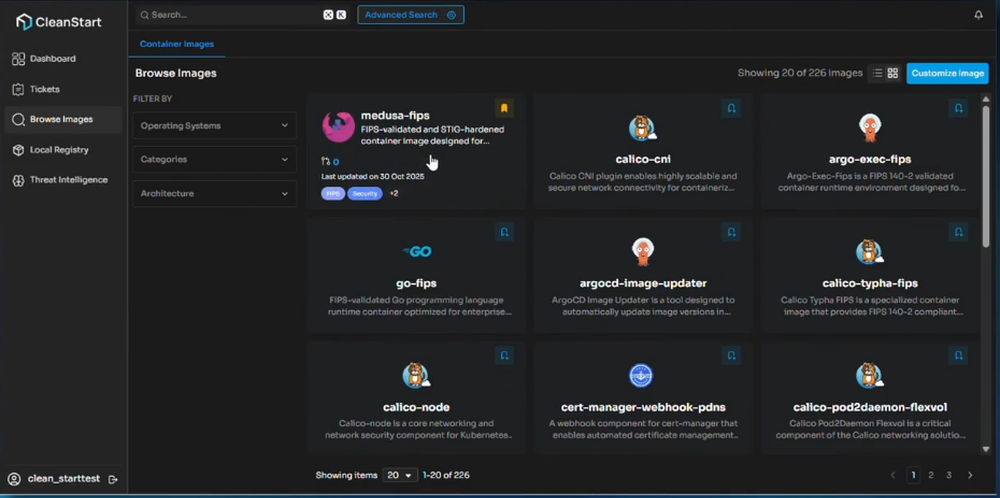Click the Dashboard sidebar icon

[x=18, y=59]
